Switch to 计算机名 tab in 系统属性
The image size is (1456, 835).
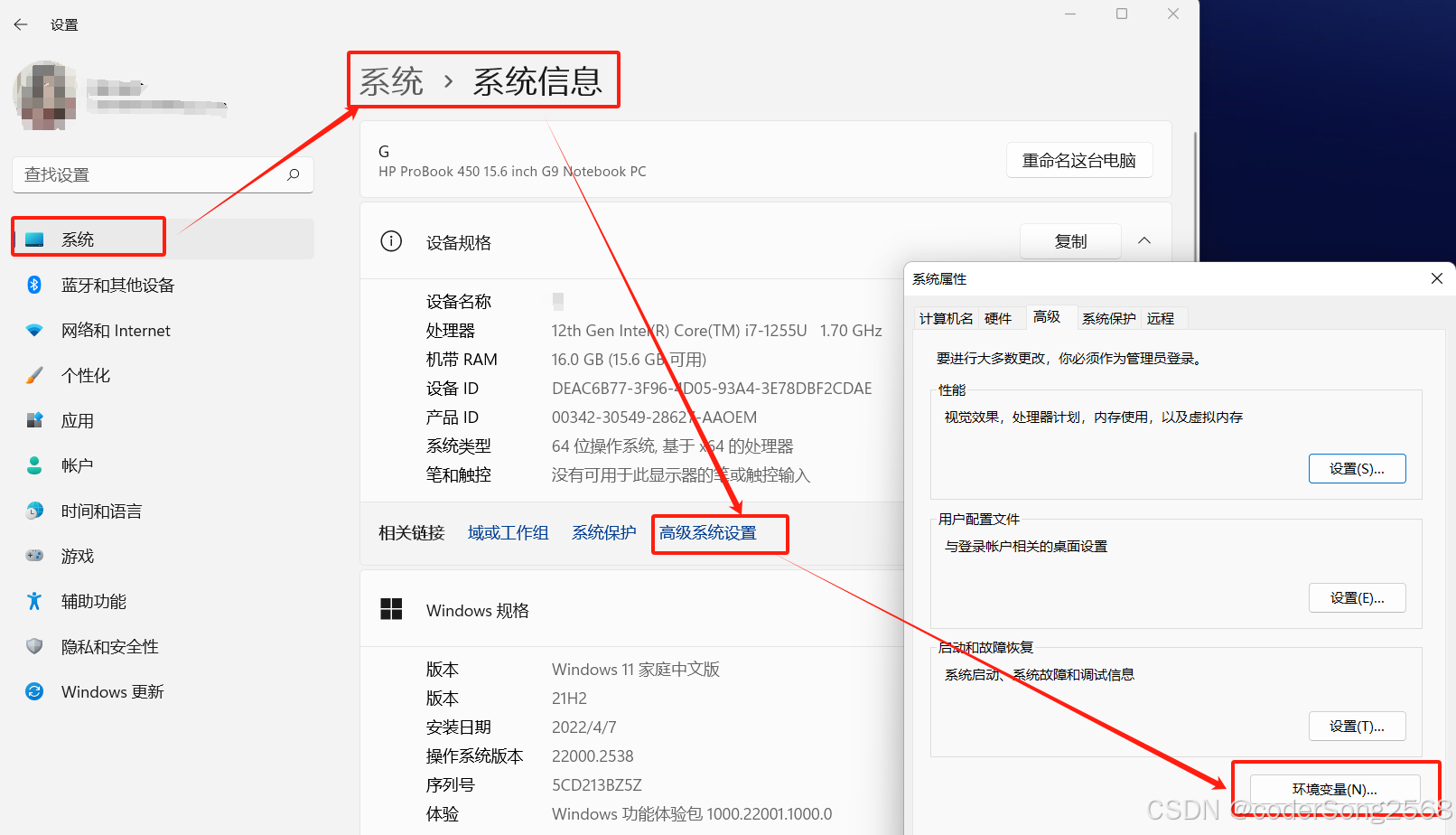(946, 318)
